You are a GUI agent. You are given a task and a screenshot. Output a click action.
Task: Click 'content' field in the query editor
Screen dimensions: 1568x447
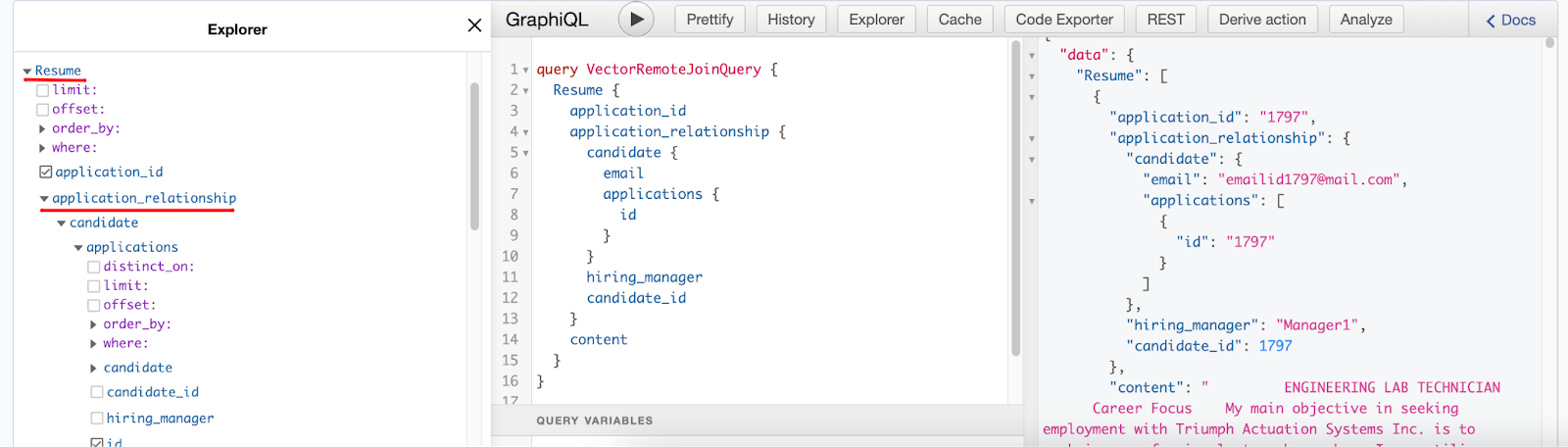point(598,339)
